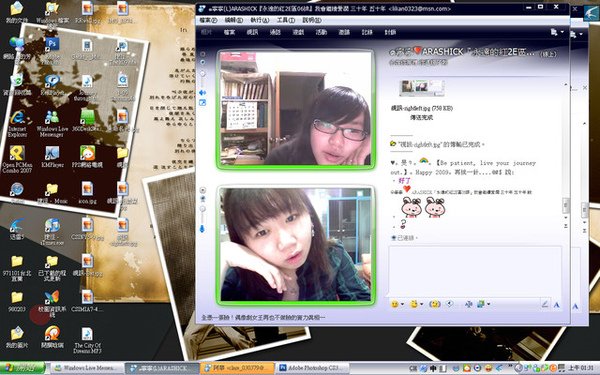Open the emoticon picker smiley icon

click(394, 304)
